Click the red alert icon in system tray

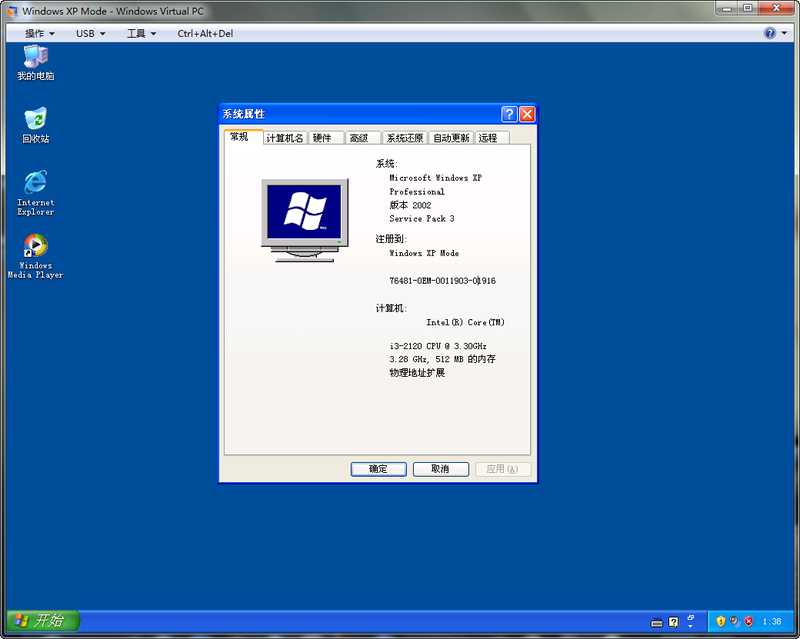(748, 621)
